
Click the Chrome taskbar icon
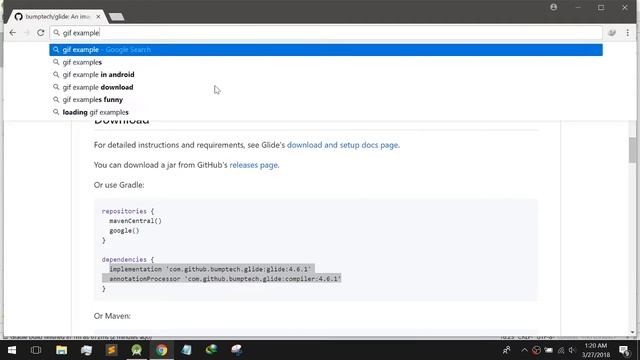162,350
